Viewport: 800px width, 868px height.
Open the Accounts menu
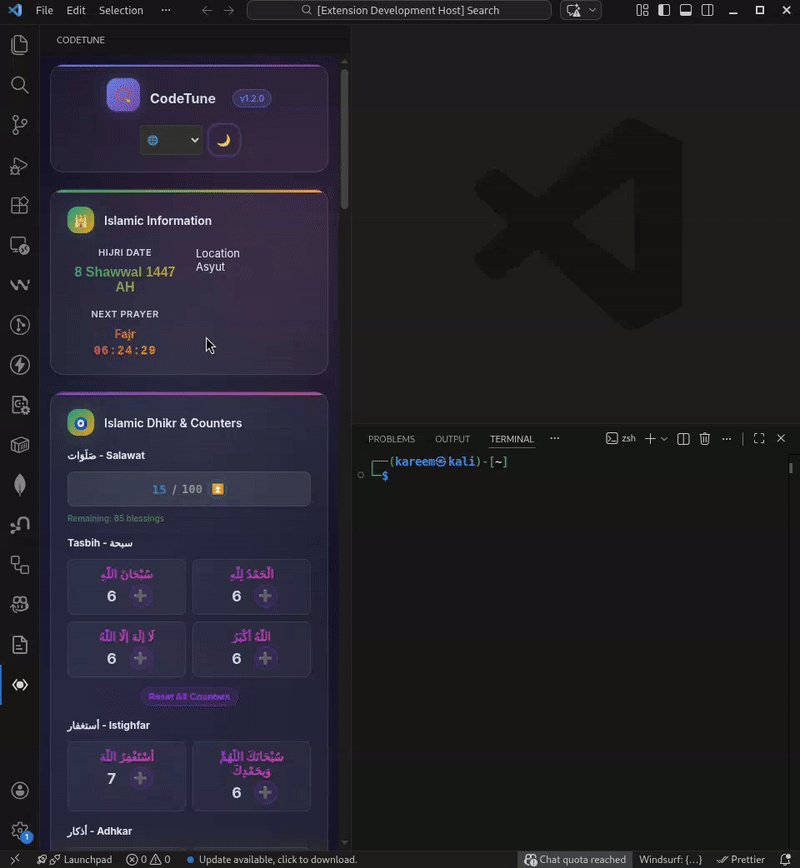(x=19, y=790)
